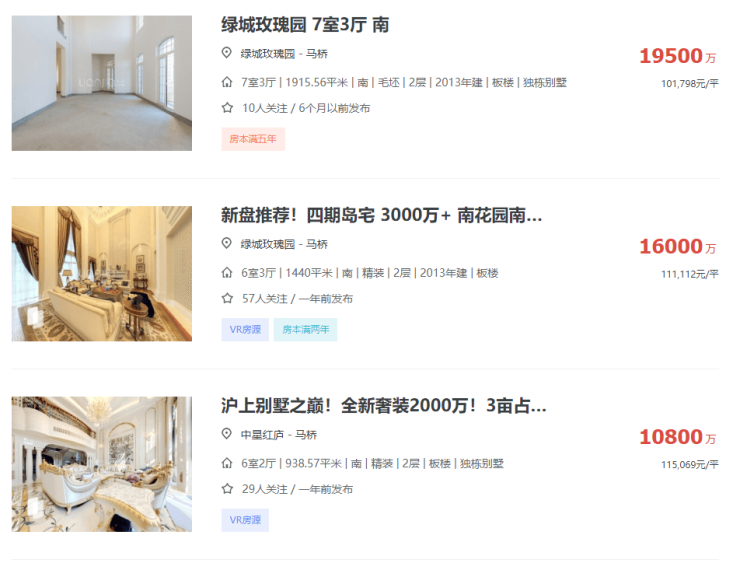Click the 房本满五年 tag
The height and width of the screenshot is (563, 740).
tap(253, 139)
